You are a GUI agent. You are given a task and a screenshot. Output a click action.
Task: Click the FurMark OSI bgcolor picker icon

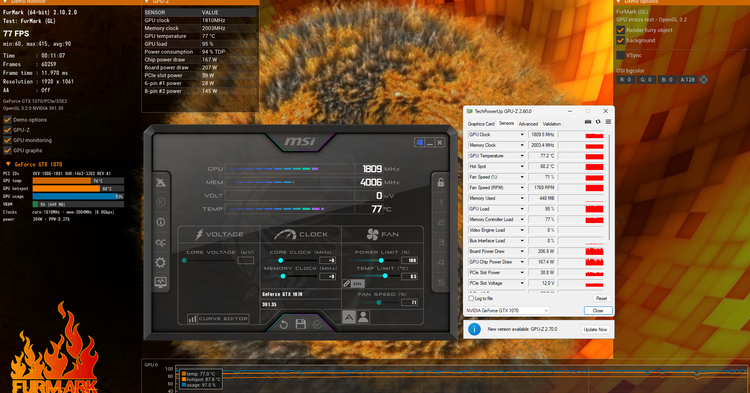pos(704,80)
